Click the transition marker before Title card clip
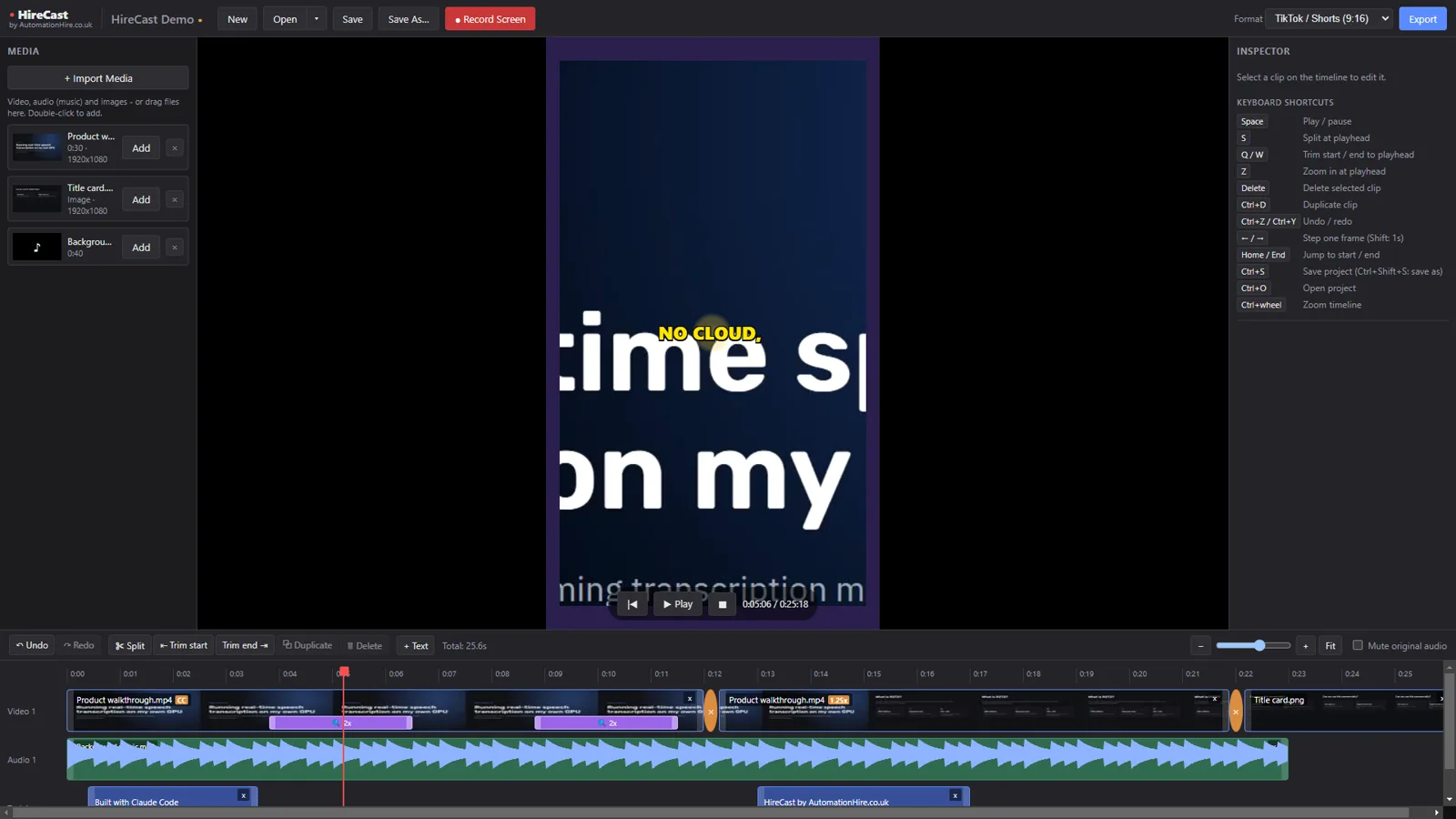Image resolution: width=1456 pixels, height=819 pixels. [x=1236, y=712]
